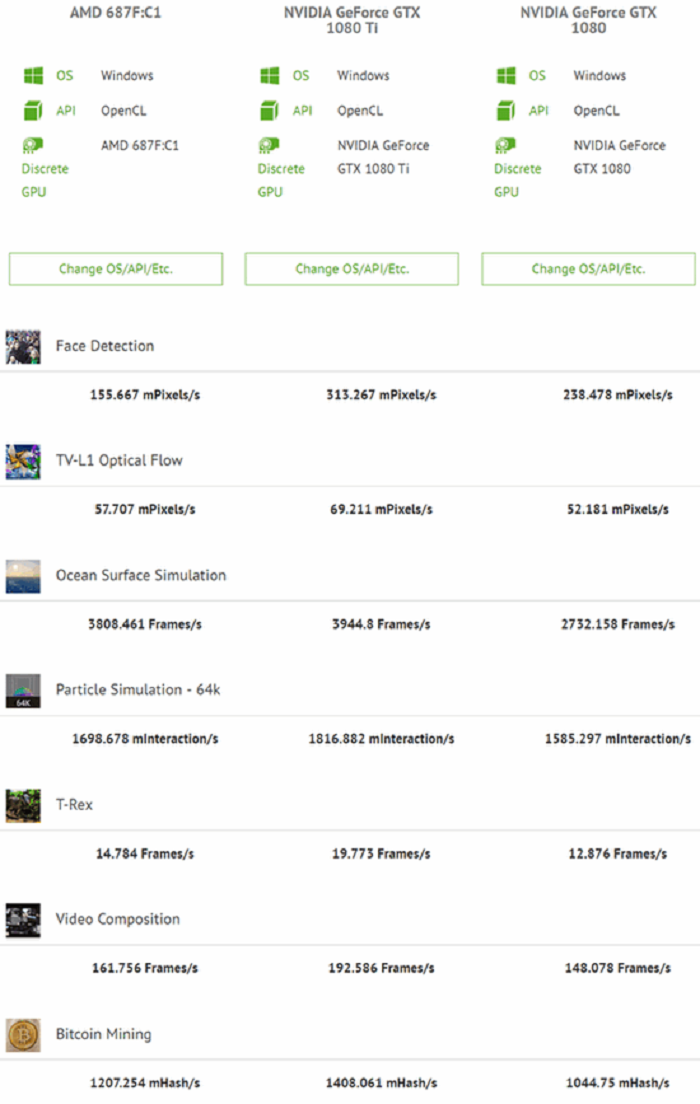Click the 52.181 mPixels/s value
Viewport: 700px width, 1104px height.
618,509
